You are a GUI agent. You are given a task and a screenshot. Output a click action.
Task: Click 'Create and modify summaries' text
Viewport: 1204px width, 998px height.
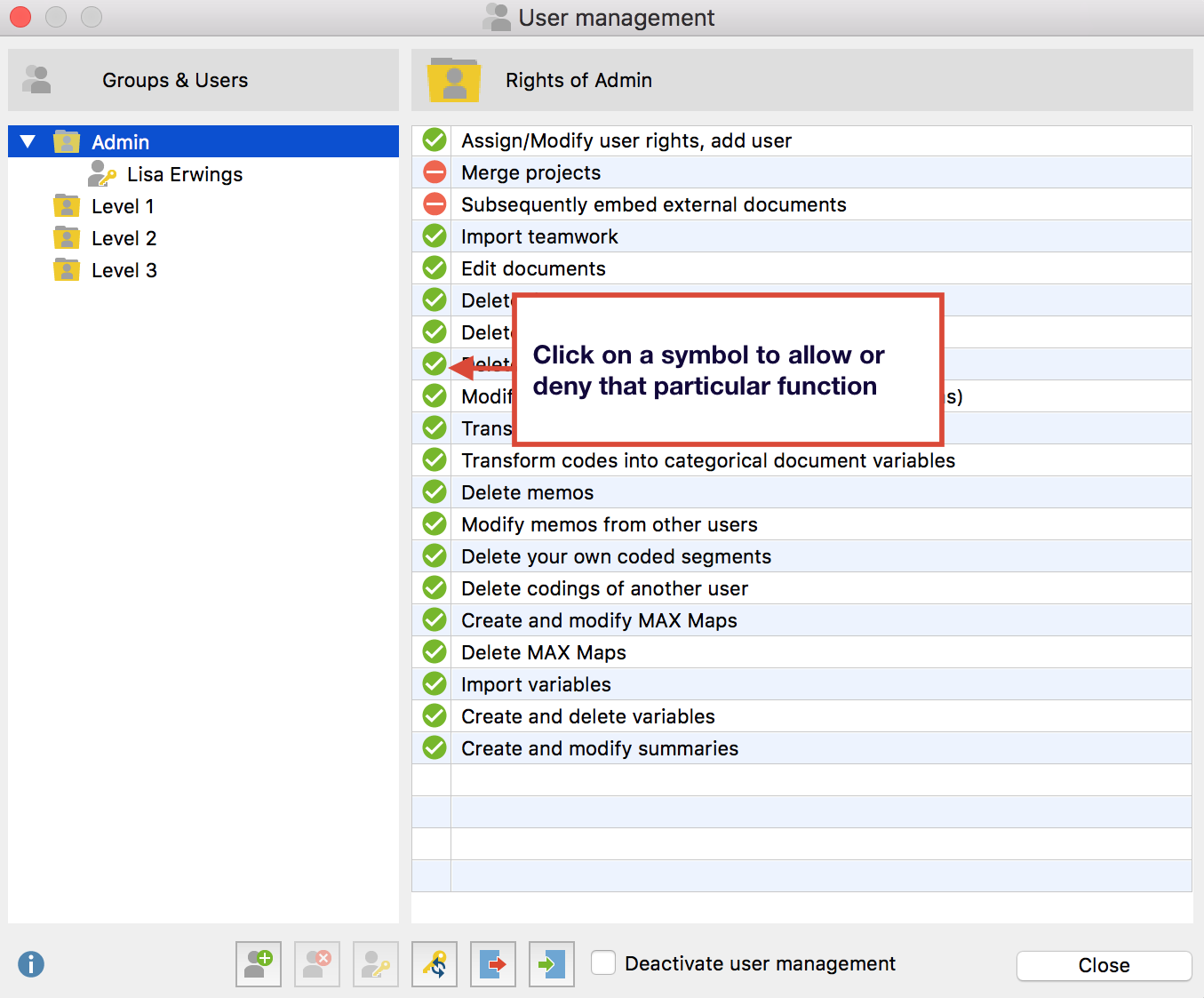point(600,748)
